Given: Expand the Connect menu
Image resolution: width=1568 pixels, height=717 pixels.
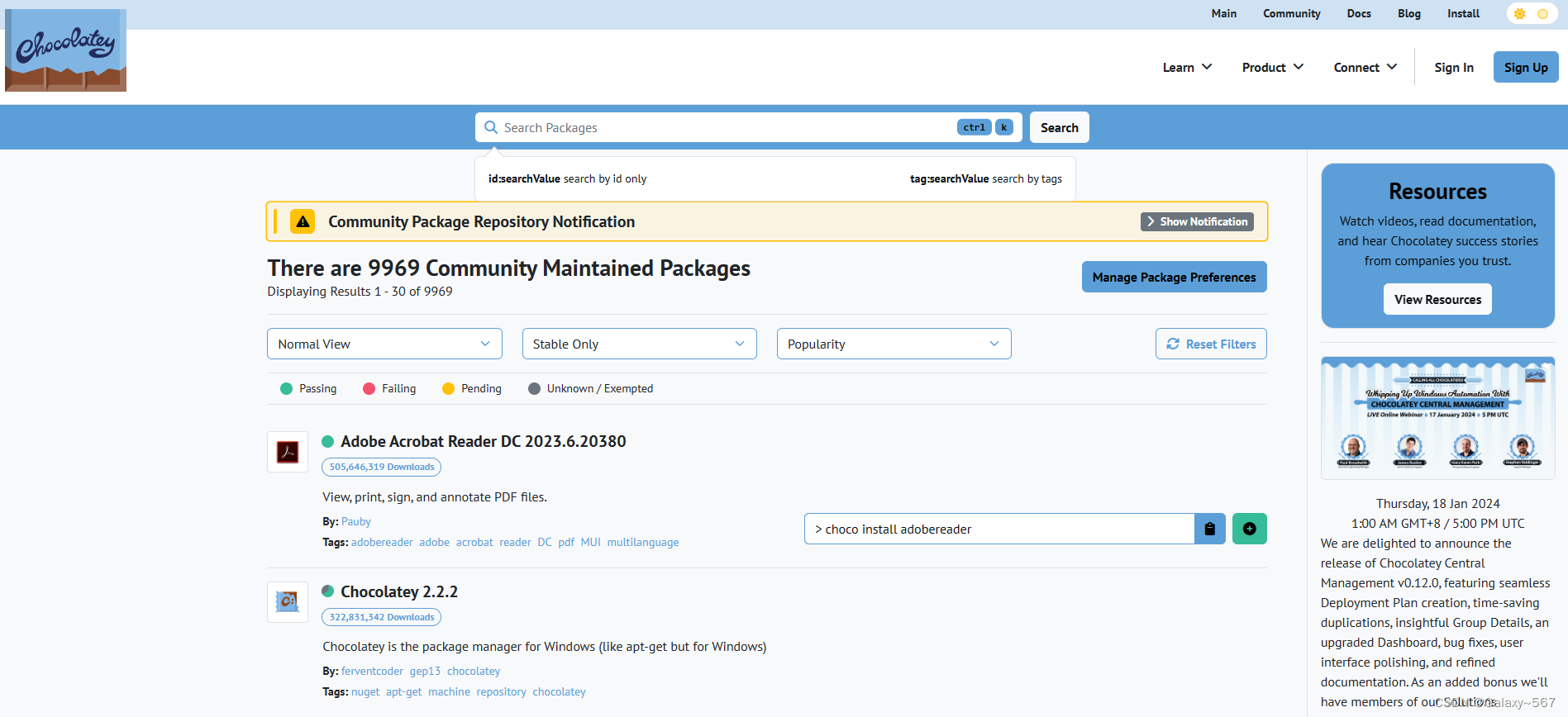Looking at the screenshot, I should point(1365,67).
